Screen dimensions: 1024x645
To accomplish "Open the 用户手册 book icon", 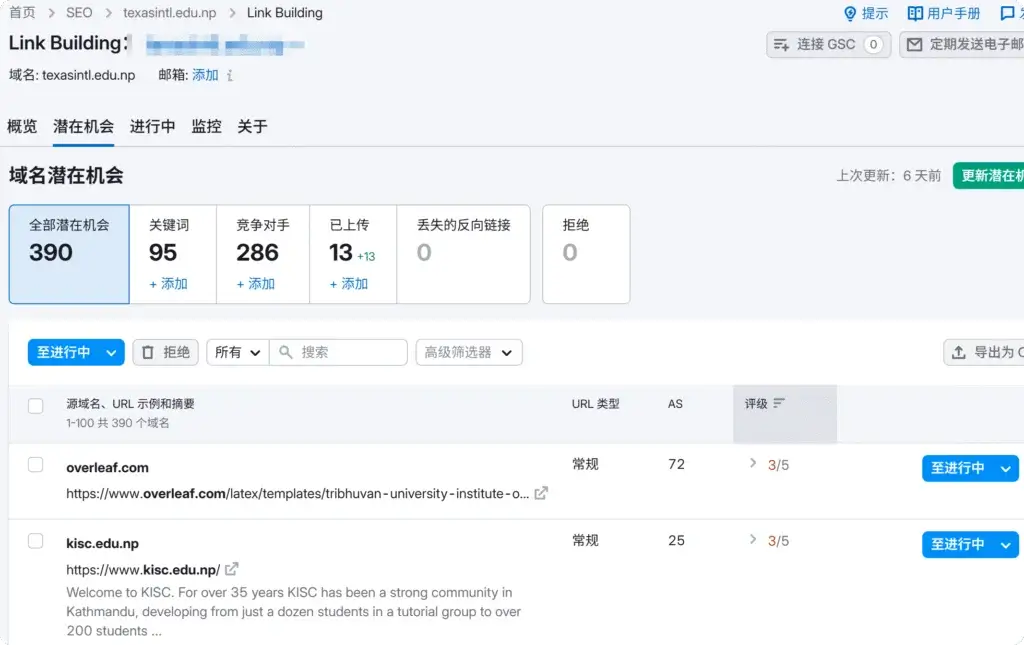I will [915, 14].
